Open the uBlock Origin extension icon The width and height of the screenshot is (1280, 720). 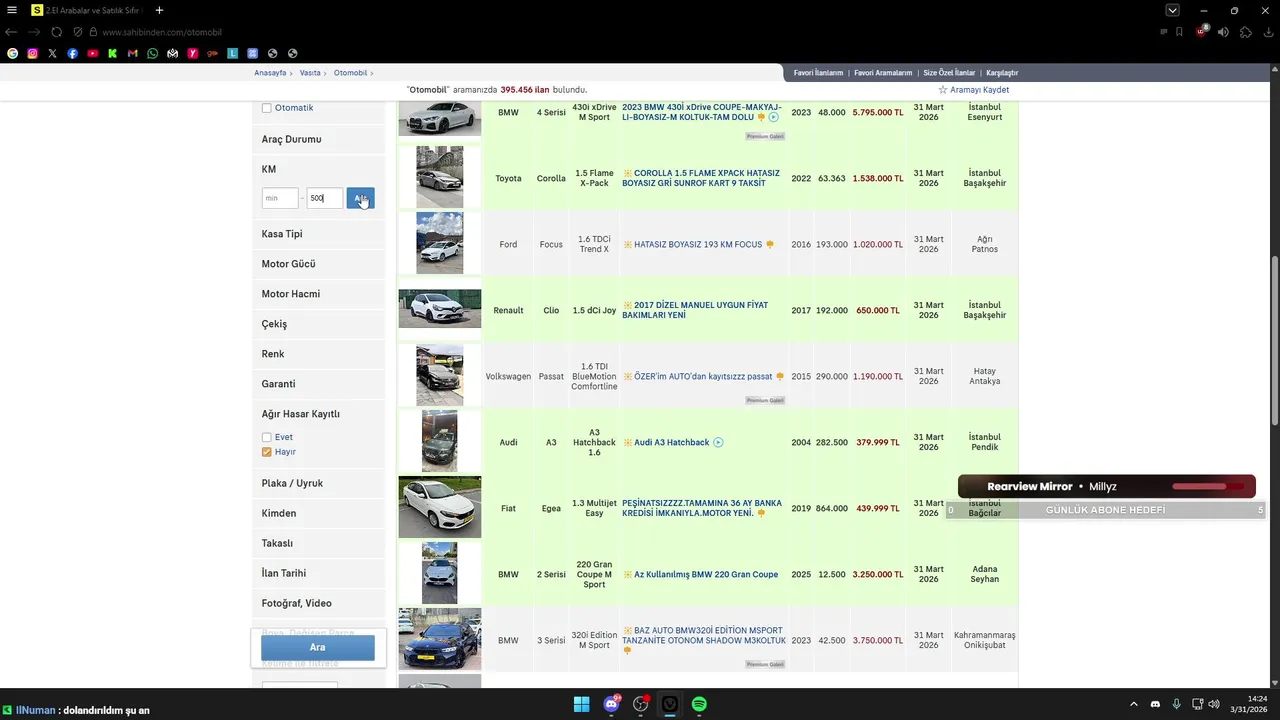click(x=1202, y=31)
